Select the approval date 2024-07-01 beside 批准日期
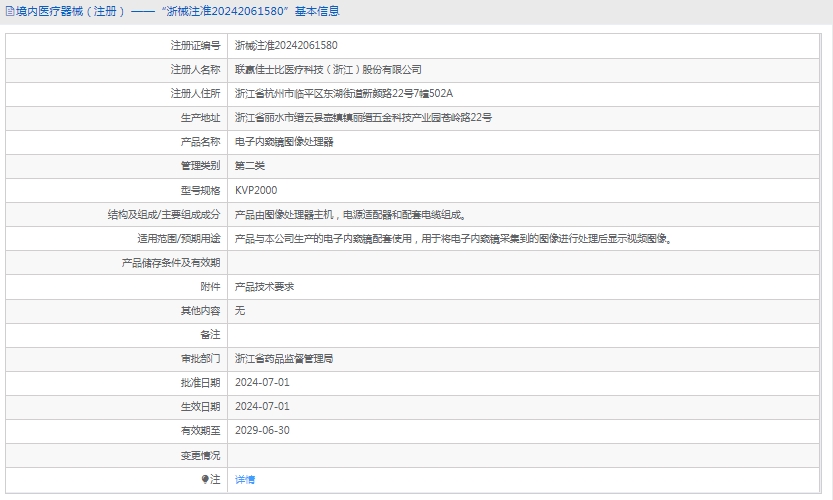This screenshot has height=500, width=833. [262, 382]
